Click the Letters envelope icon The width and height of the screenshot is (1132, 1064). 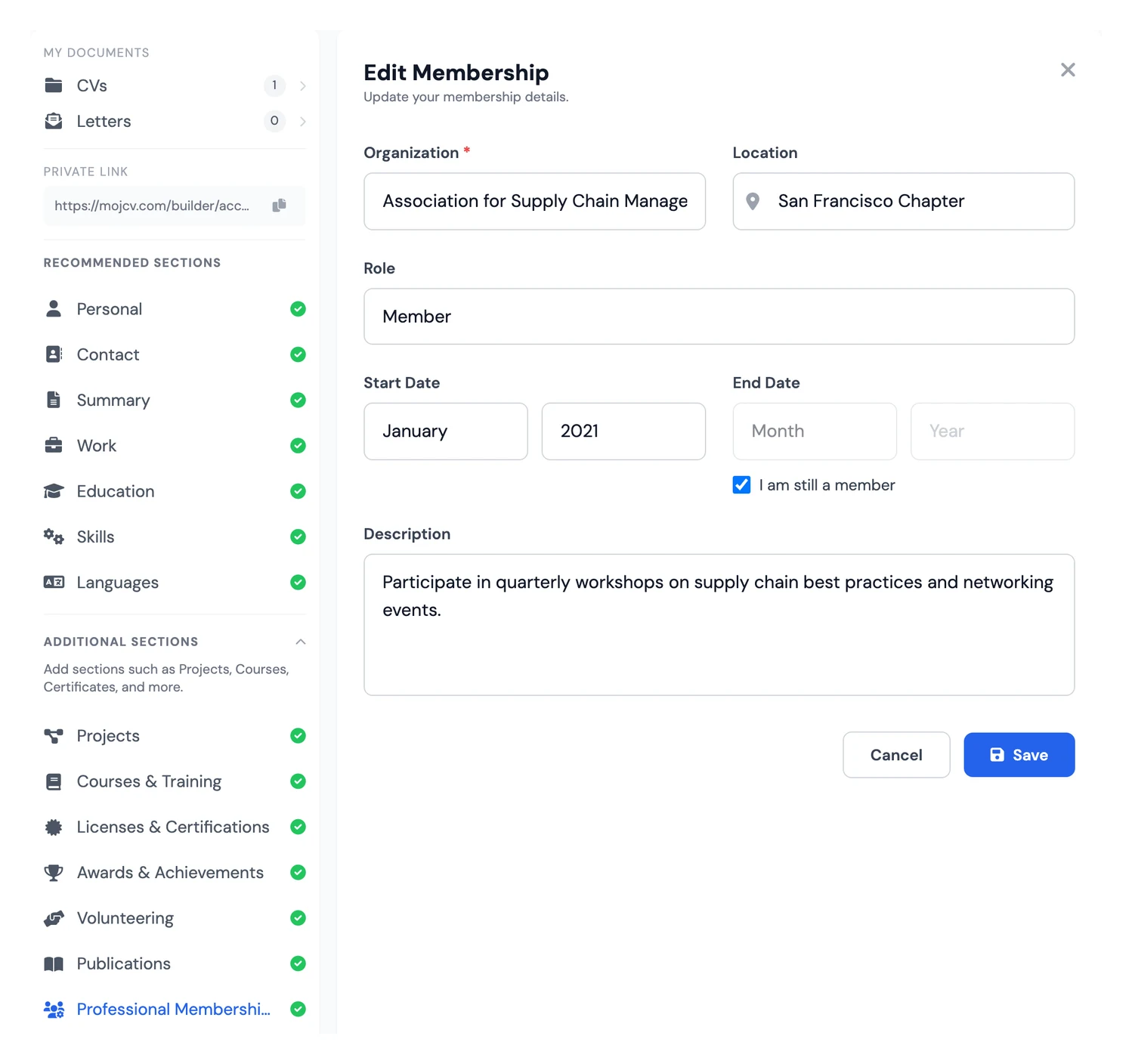pos(54,121)
